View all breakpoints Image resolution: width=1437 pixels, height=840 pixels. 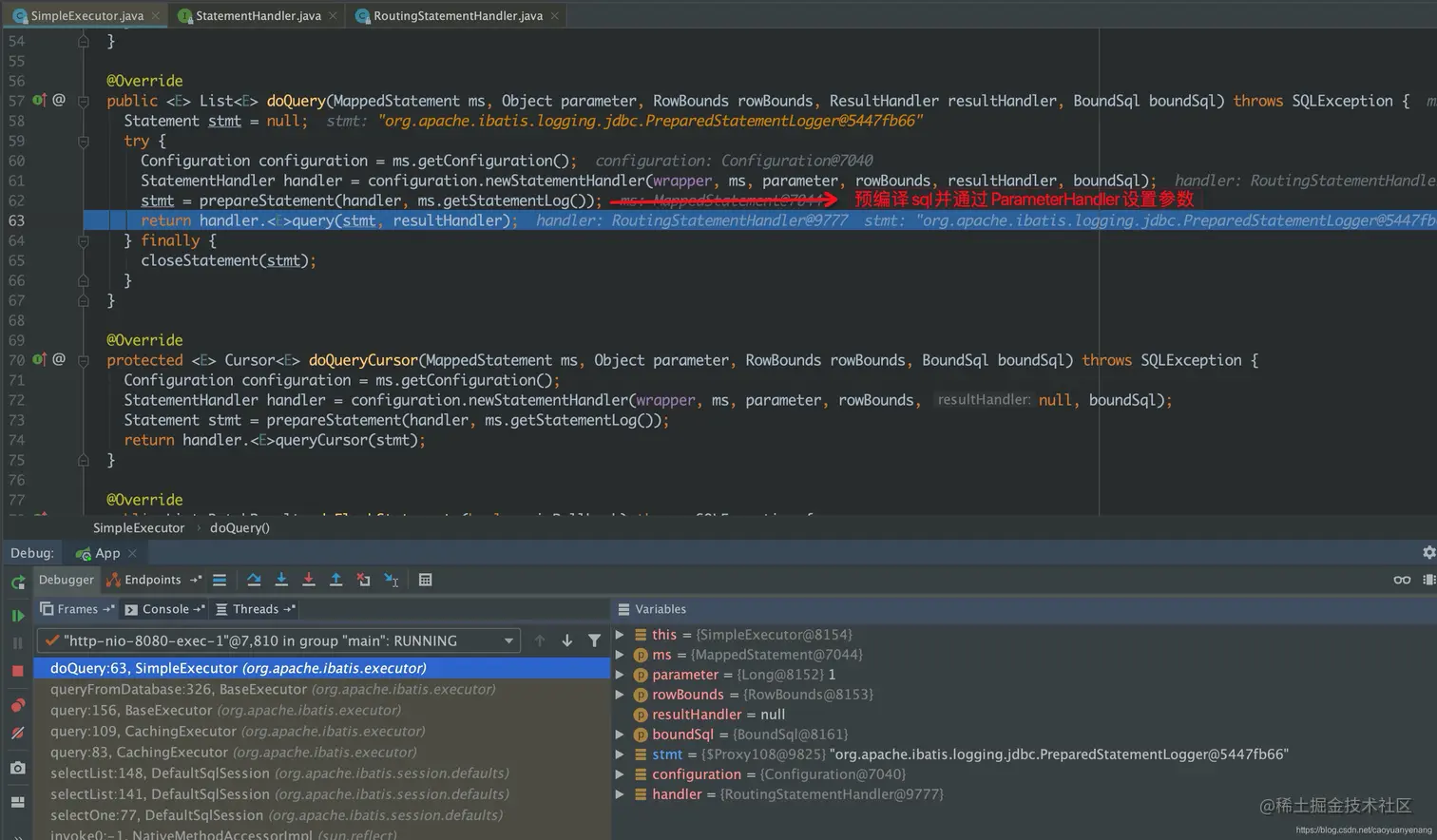(x=17, y=705)
